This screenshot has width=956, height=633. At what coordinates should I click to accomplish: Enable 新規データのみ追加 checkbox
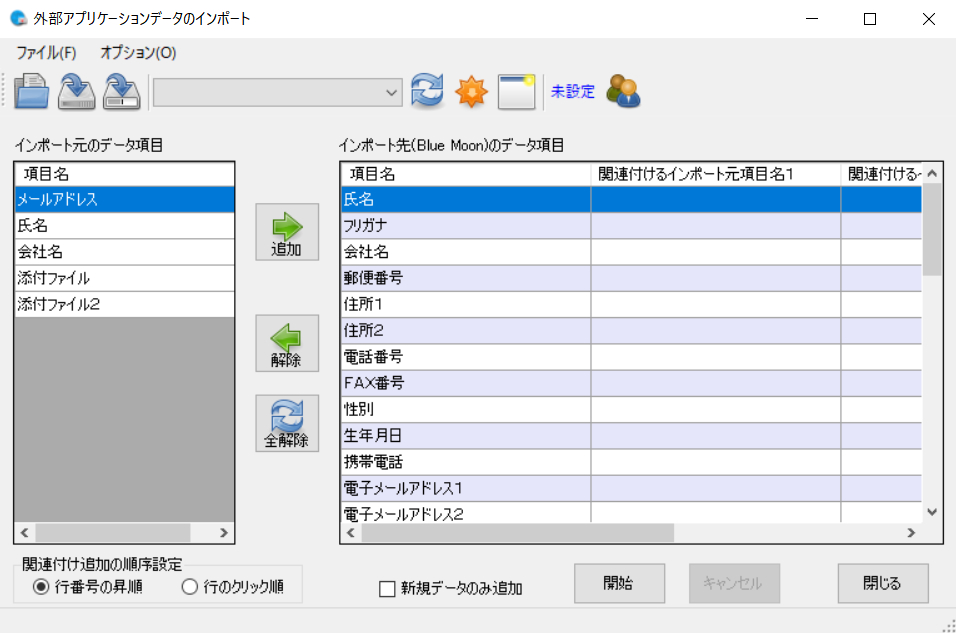(388, 589)
